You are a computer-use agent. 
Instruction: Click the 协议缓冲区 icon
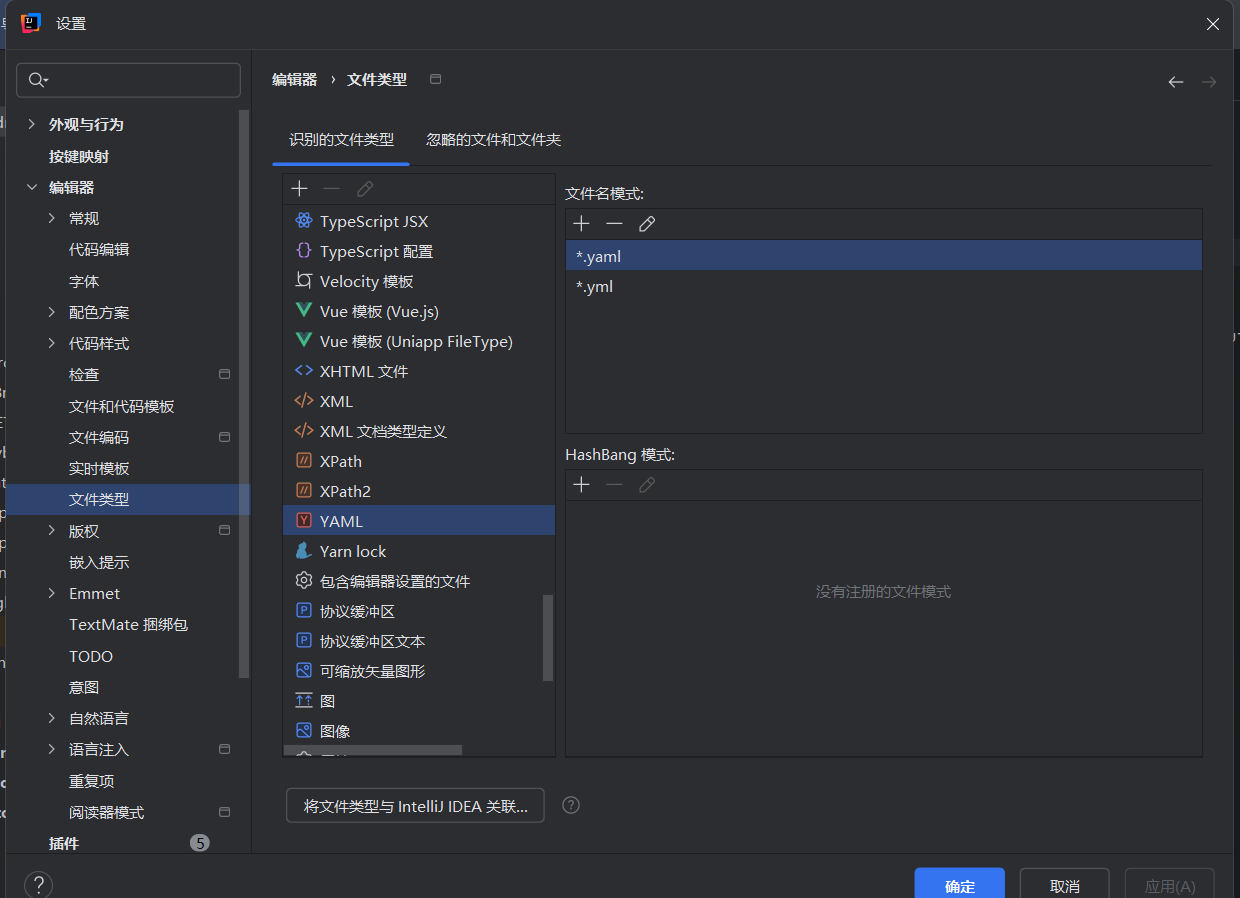(x=304, y=611)
